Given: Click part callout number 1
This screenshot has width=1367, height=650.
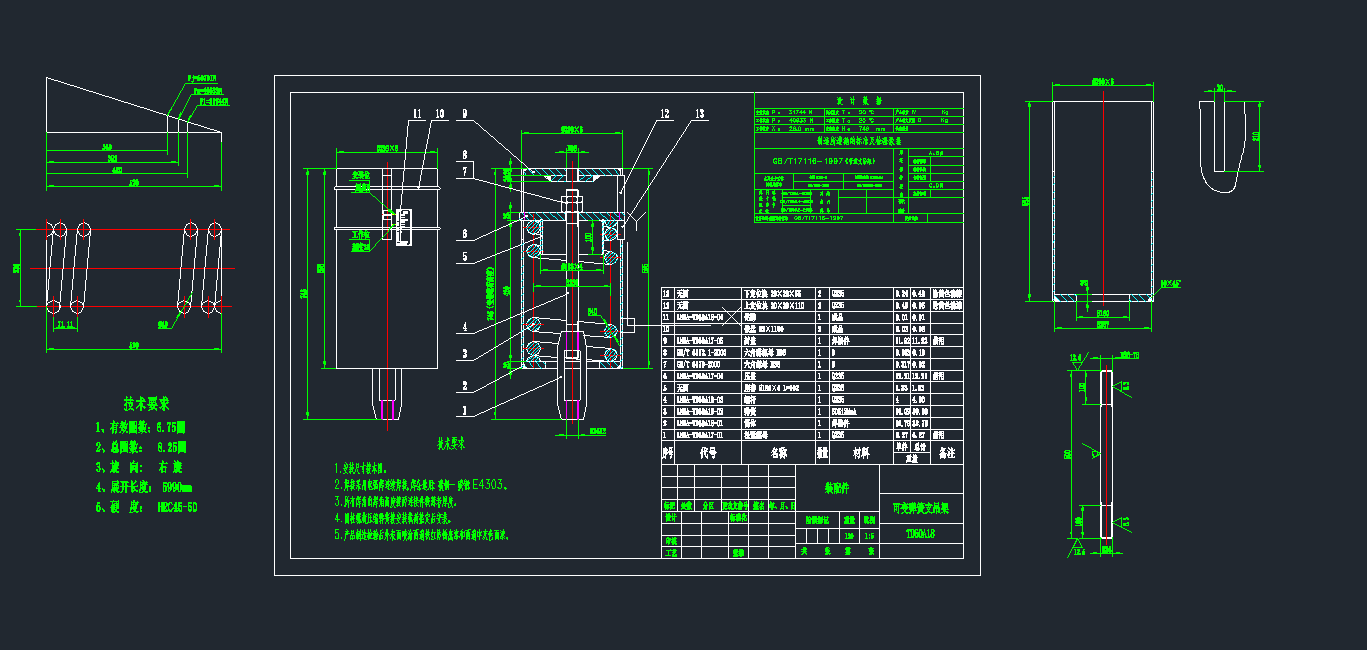Looking at the screenshot, I should pyautogui.click(x=464, y=411).
